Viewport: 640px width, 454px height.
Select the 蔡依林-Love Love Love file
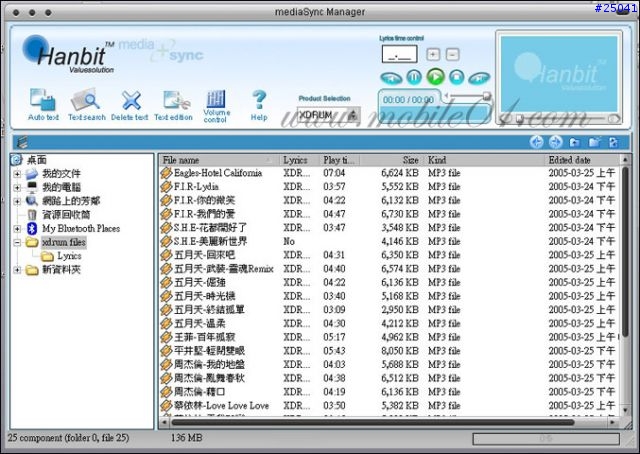[x=222, y=405]
